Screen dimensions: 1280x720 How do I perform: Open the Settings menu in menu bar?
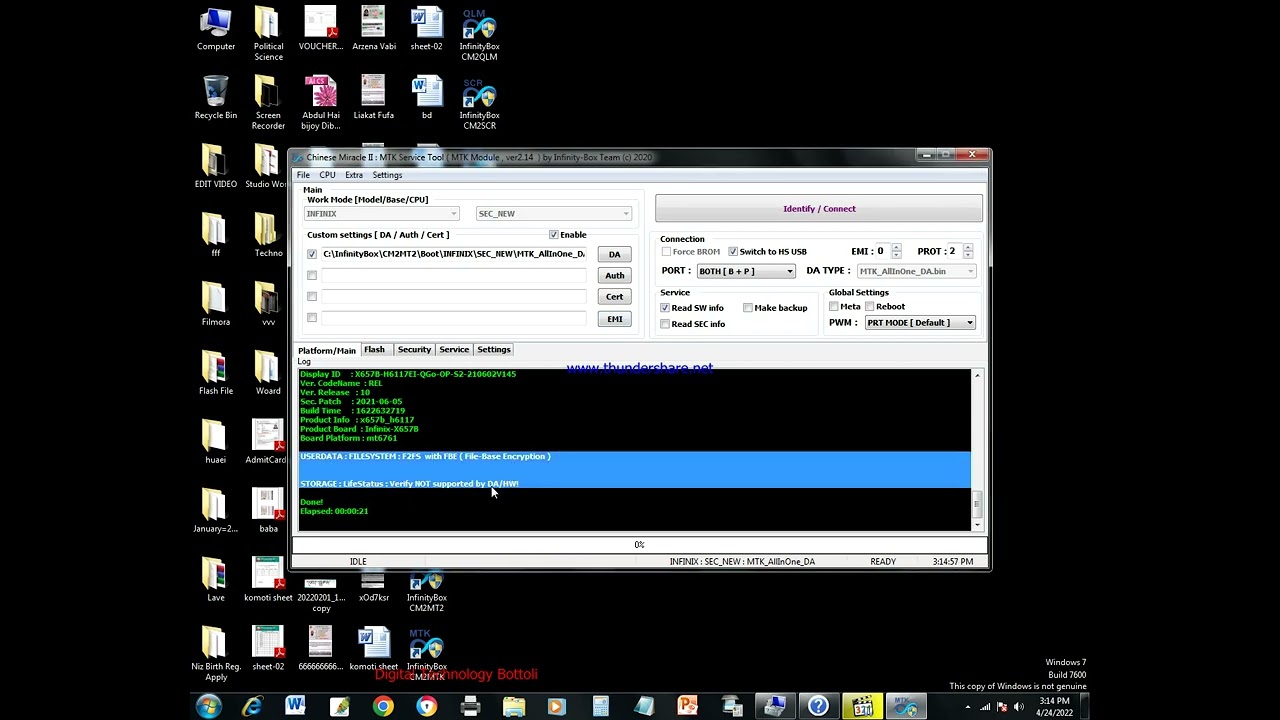point(387,175)
